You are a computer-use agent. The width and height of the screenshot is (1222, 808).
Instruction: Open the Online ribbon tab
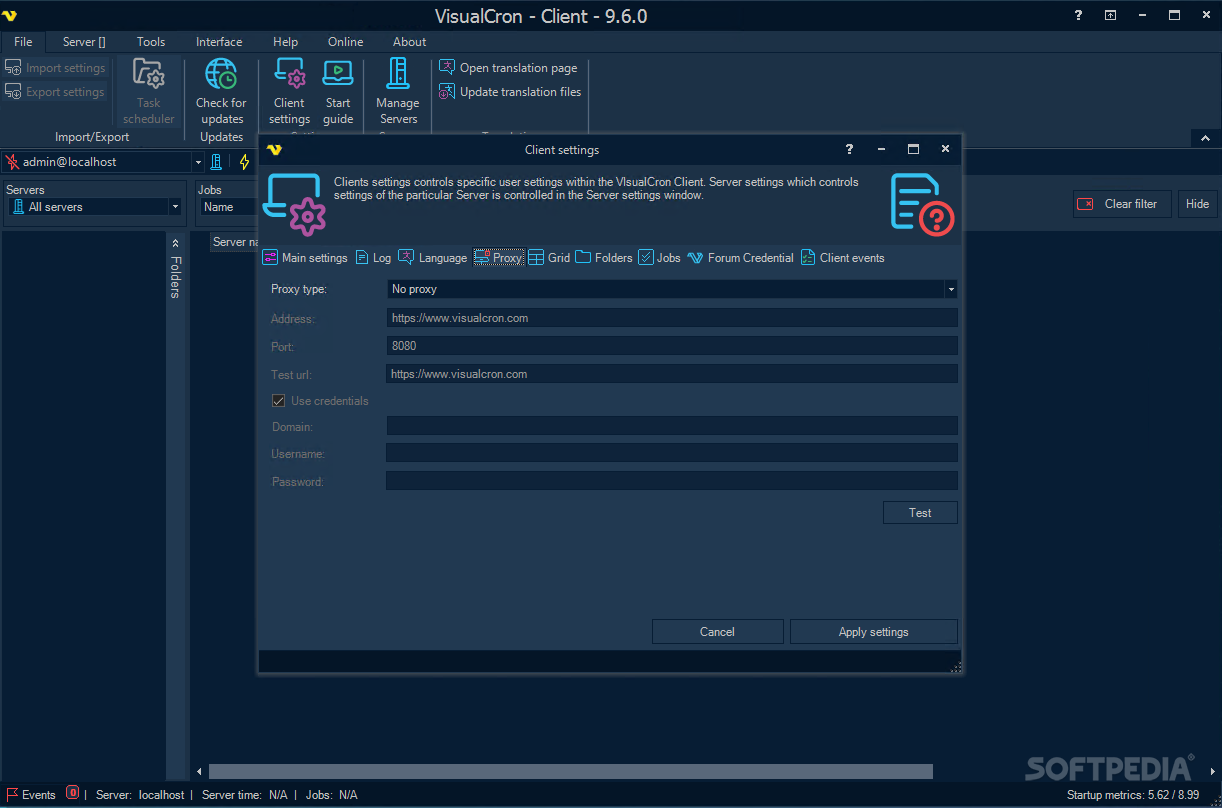click(346, 42)
